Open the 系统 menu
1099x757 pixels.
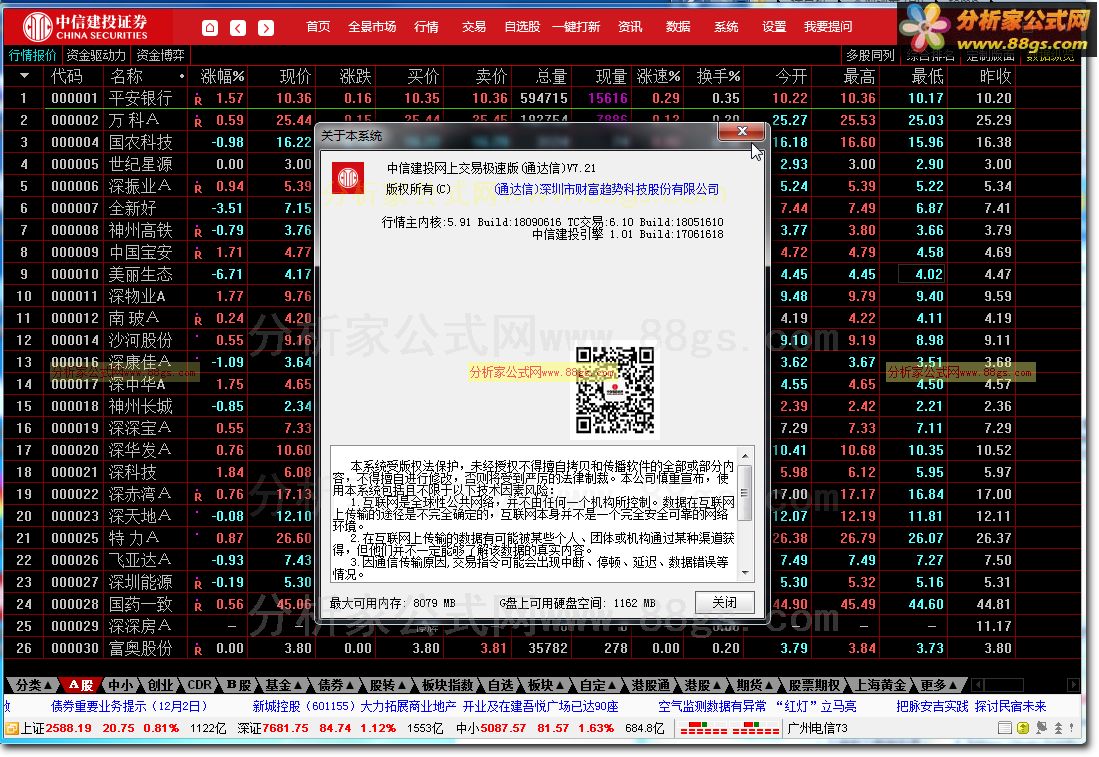[726, 27]
